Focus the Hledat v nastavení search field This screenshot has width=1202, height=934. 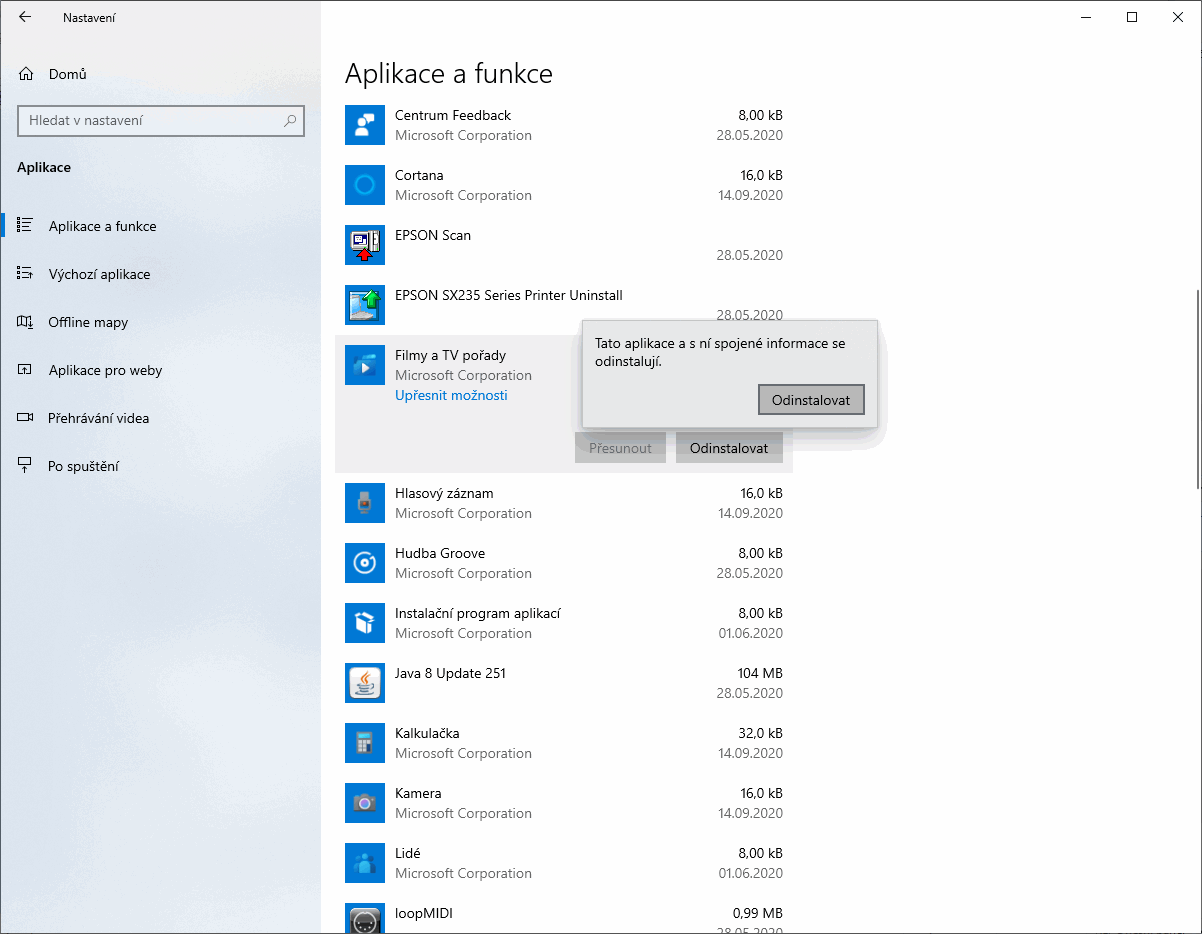161,120
